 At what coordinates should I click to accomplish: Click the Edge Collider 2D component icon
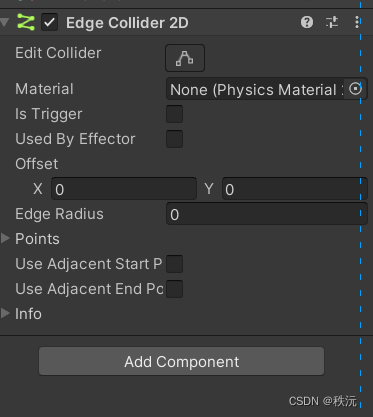tap(26, 22)
